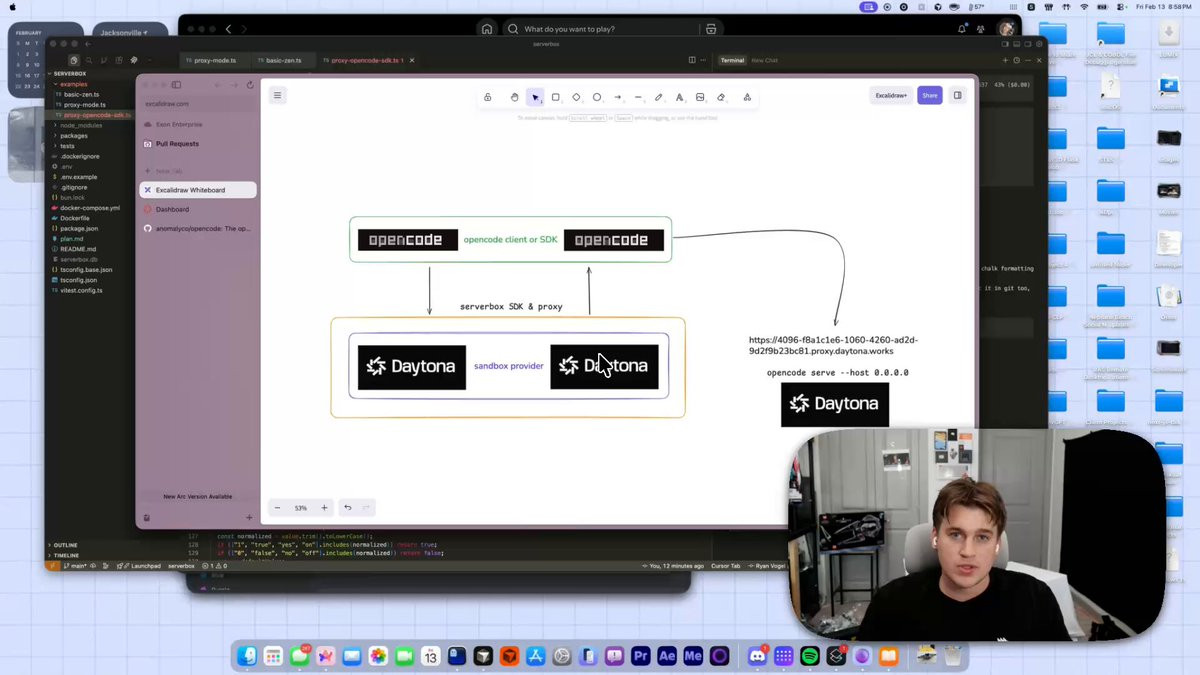The height and width of the screenshot is (675, 1200).
Task: Switch to the Terminal panel tab
Action: coord(733,60)
